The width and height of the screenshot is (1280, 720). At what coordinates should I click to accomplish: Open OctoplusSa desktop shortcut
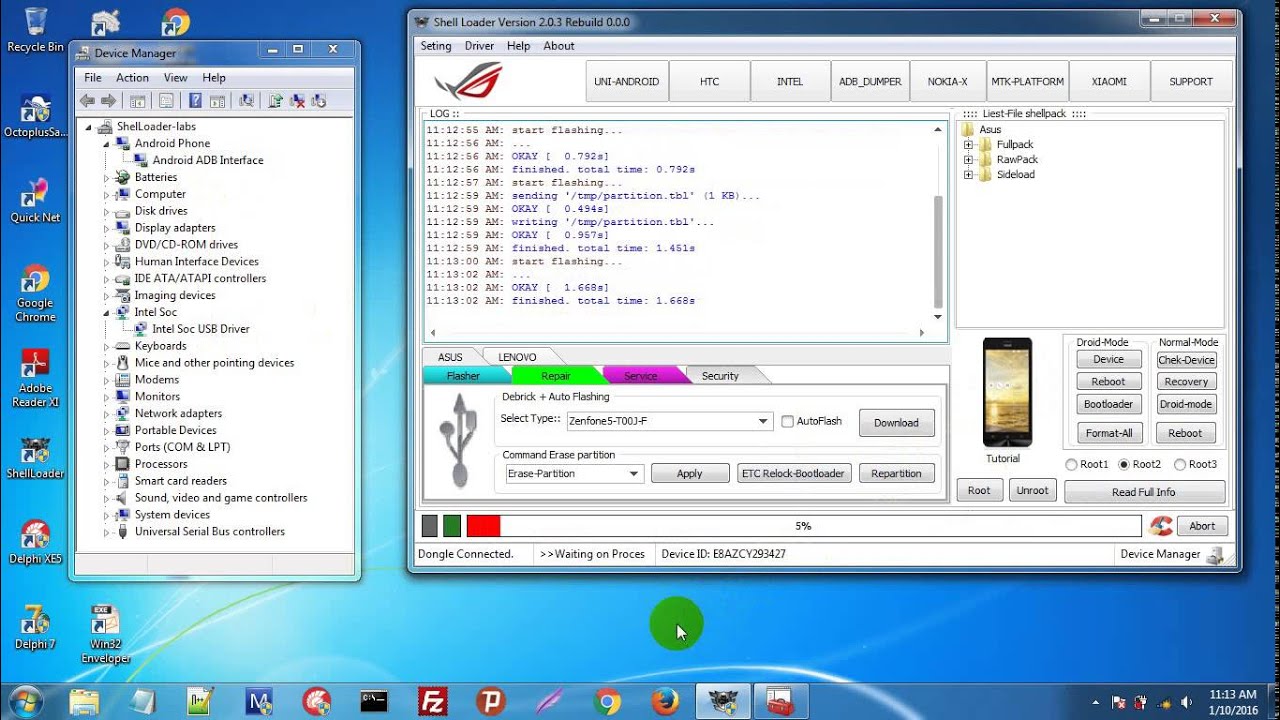pos(35,116)
